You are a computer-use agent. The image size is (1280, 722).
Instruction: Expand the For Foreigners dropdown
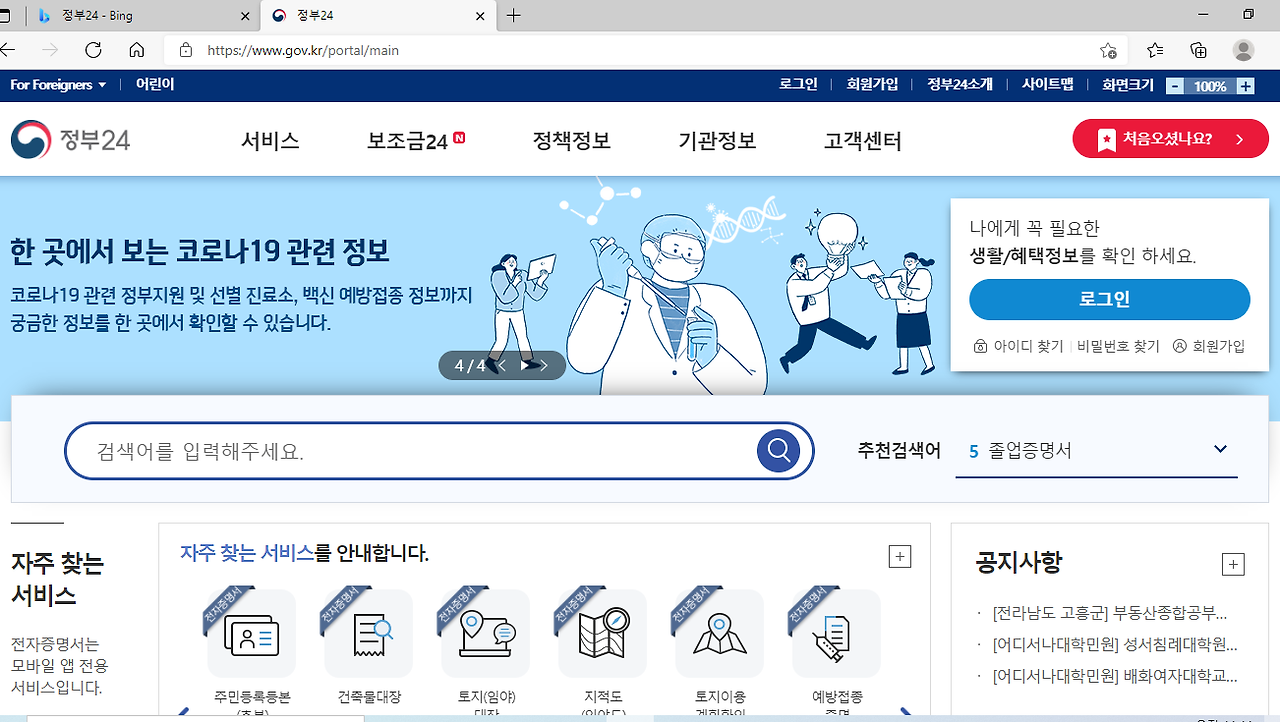click(x=58, y=85)
